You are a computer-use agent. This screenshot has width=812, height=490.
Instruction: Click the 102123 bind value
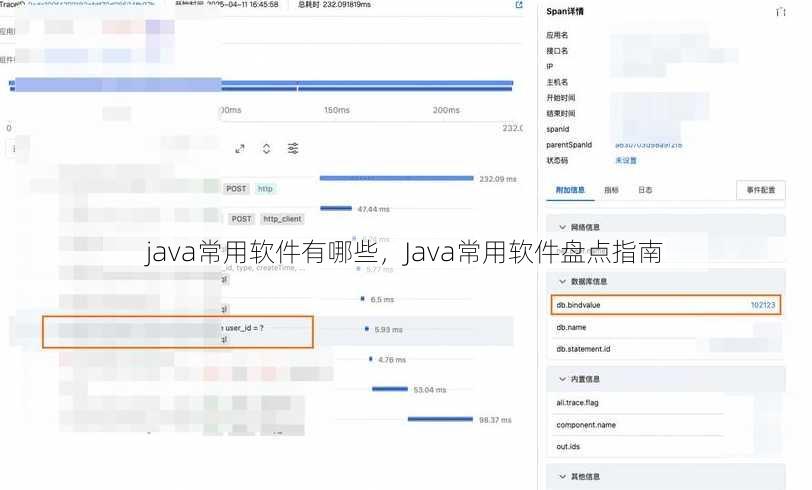point(763,305)
